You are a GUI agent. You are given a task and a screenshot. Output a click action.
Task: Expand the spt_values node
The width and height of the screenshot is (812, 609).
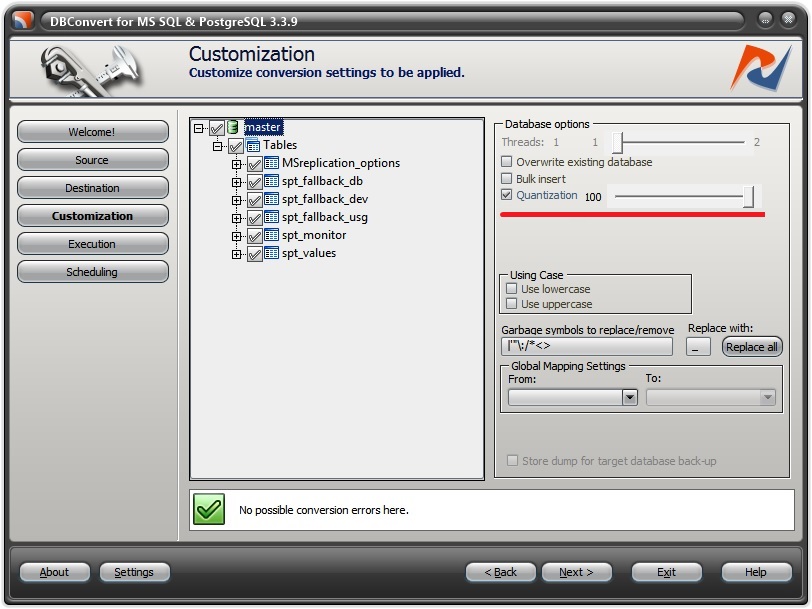237,254
